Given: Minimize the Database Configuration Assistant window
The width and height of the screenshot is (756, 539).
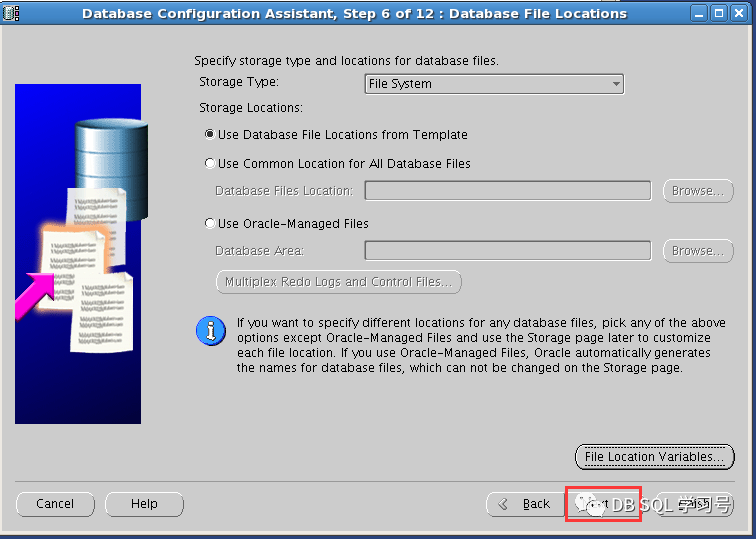Looking at the screenshot, I should coord(699,13).
